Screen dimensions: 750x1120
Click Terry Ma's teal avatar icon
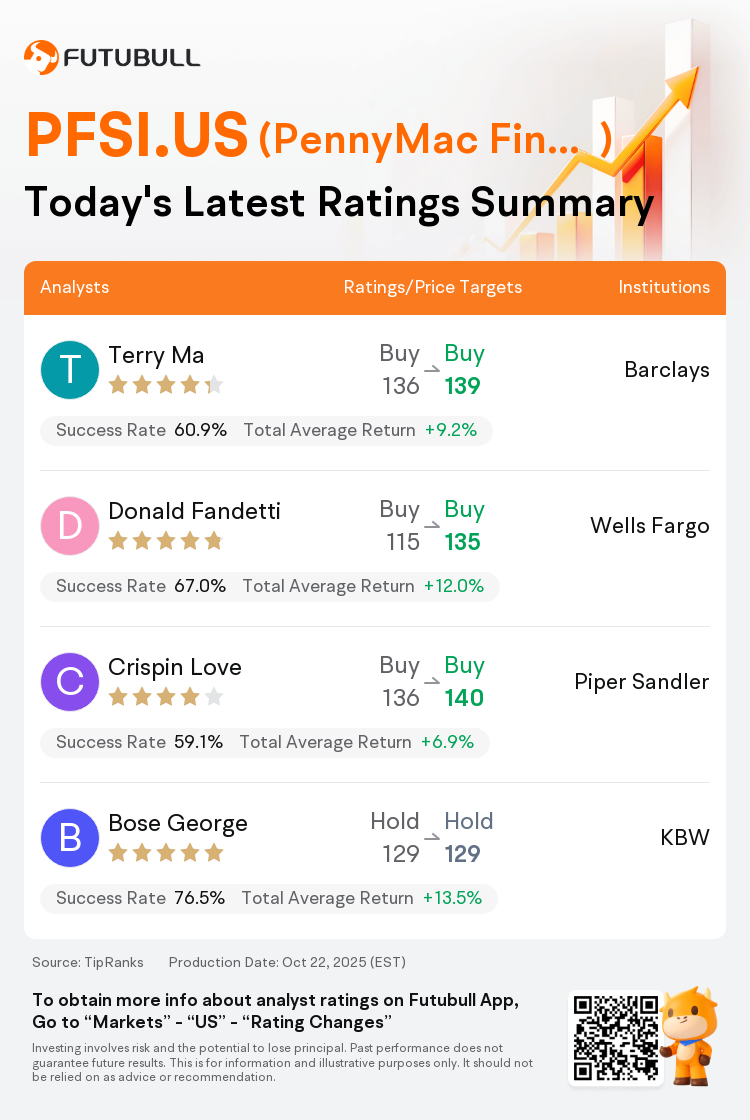70,370
